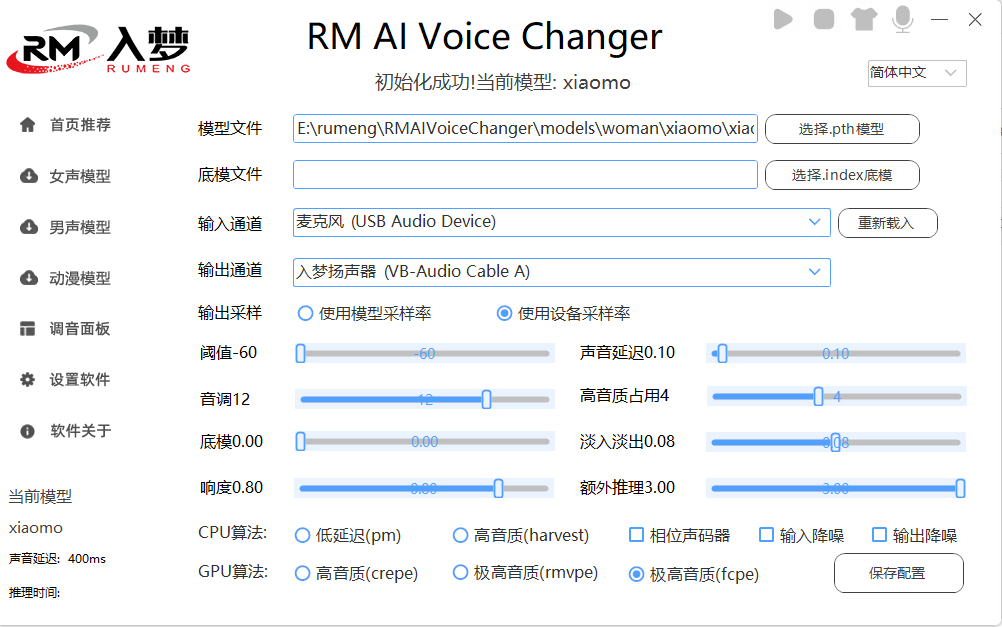
Task: Click the 底模 index ratio slider
Action: tap(424, 442)
